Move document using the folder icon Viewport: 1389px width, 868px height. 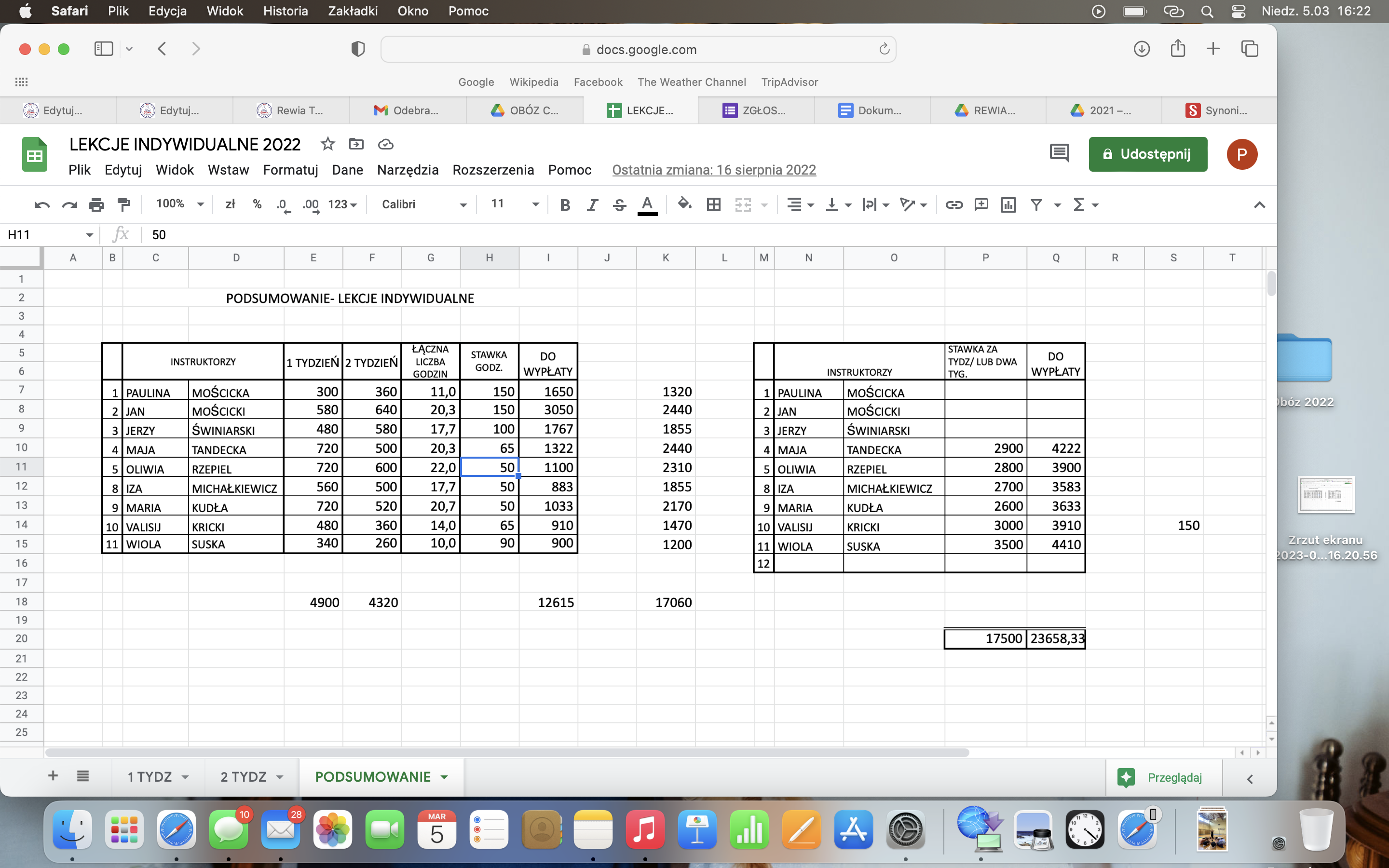[356, 144]
